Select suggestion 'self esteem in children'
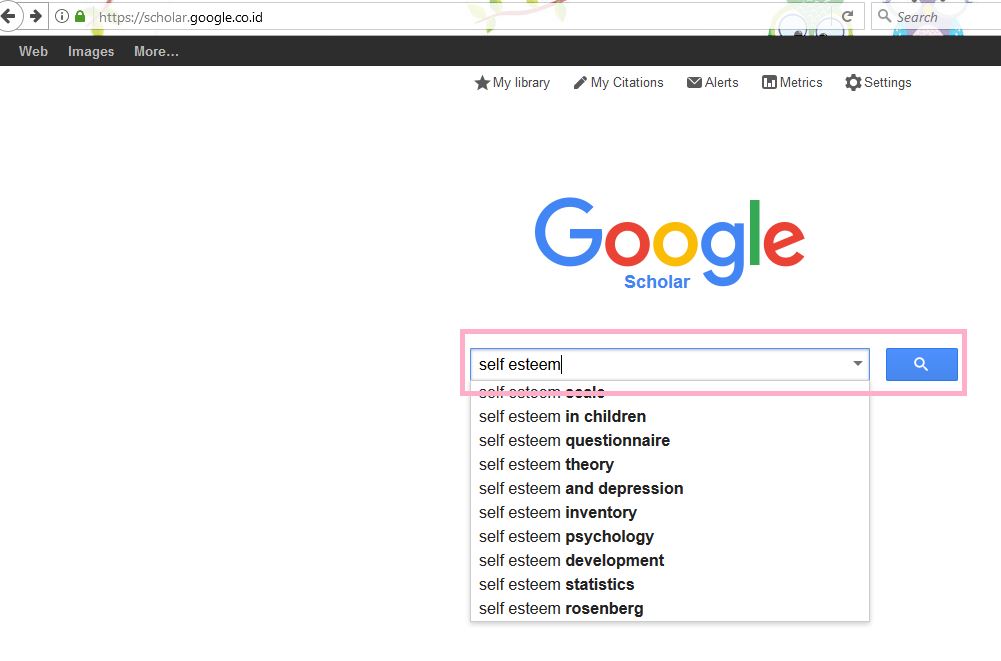 click(x=562, y=416)
